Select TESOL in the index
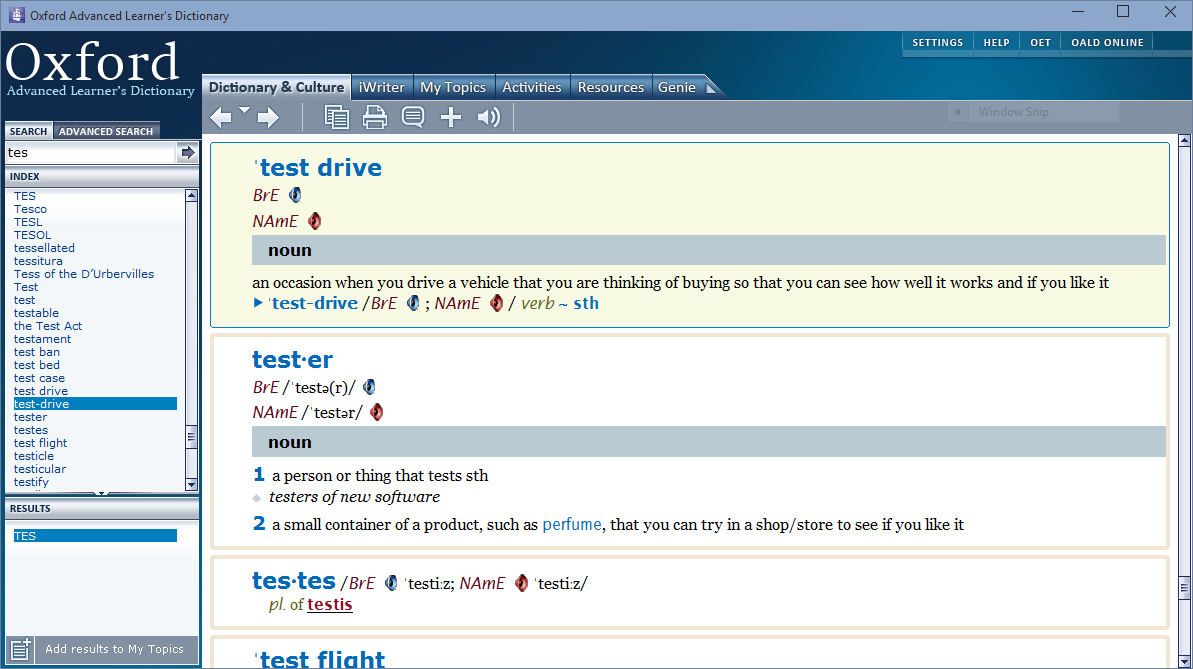 [x=33, y=235]
